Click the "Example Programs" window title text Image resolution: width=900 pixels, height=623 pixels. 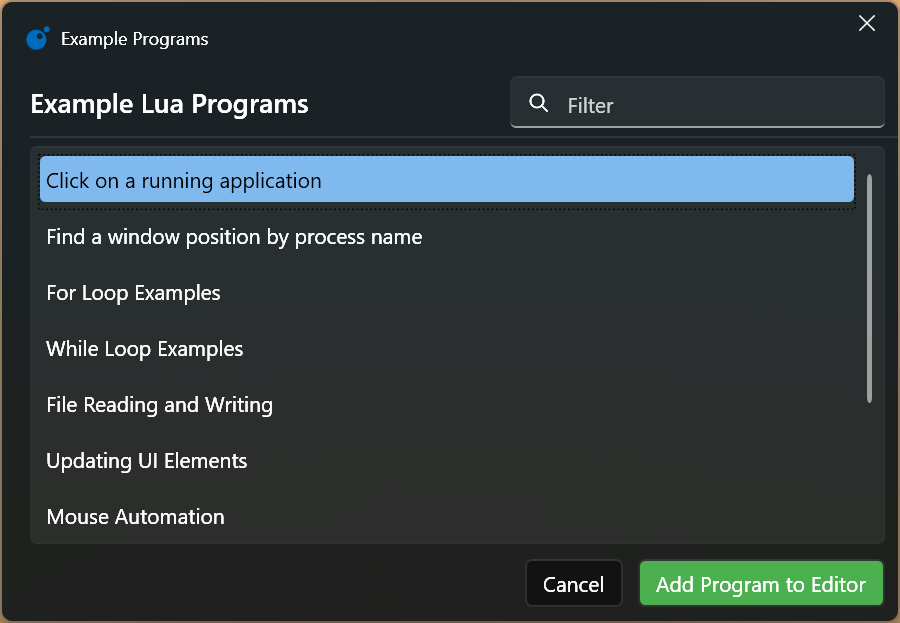coord(135,39)
